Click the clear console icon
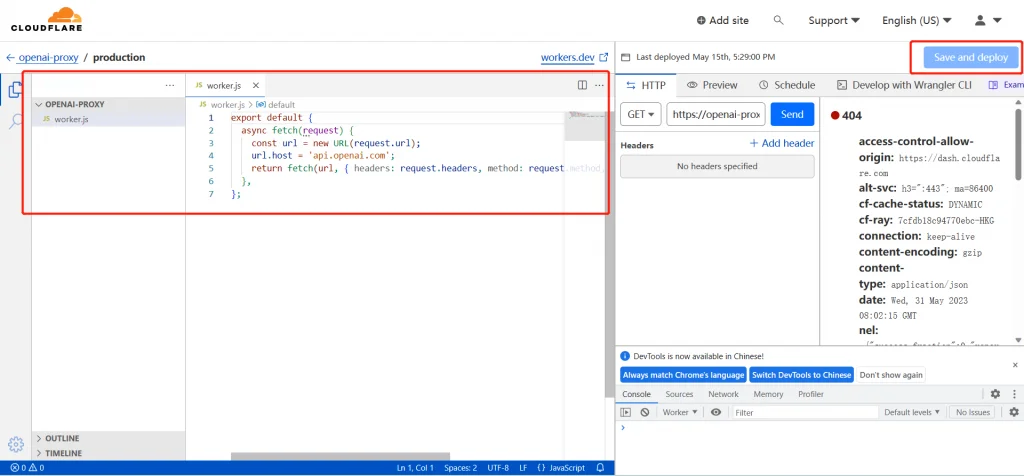Image resolution: width=1024 pixels, height=476 pixels. [x=645, y=412]
